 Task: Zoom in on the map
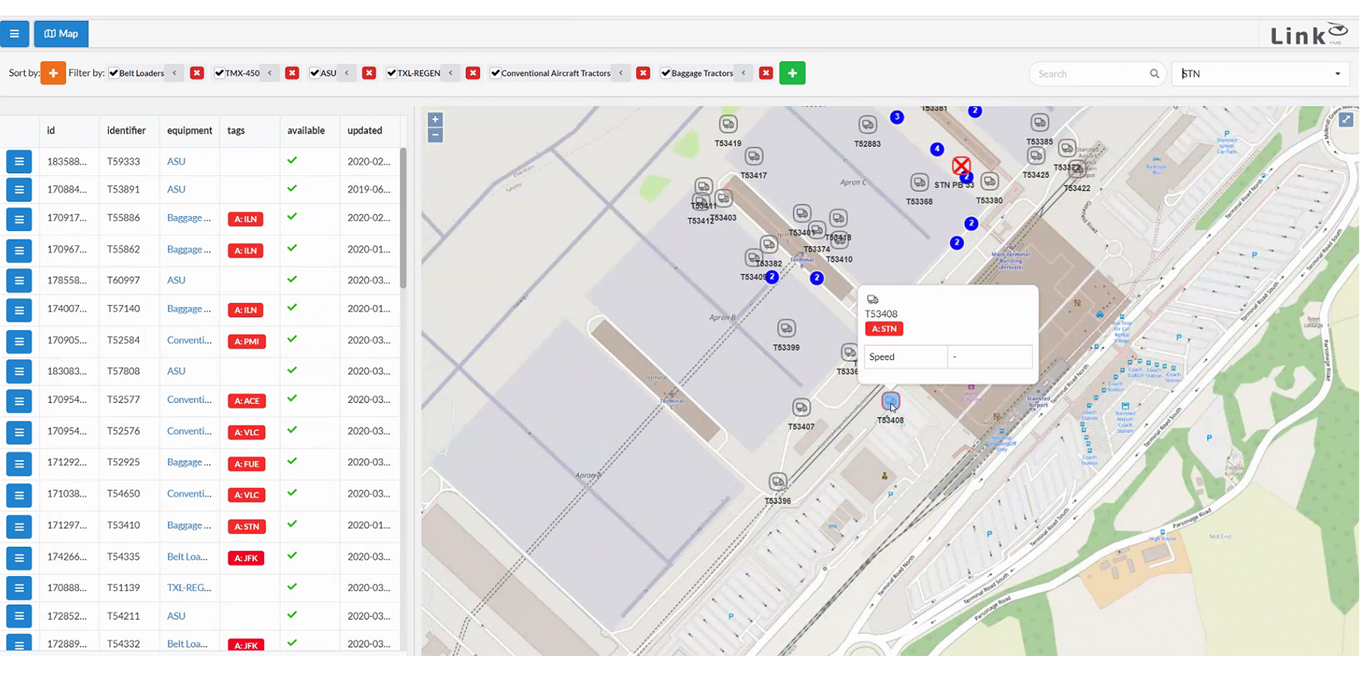(435, 120)
